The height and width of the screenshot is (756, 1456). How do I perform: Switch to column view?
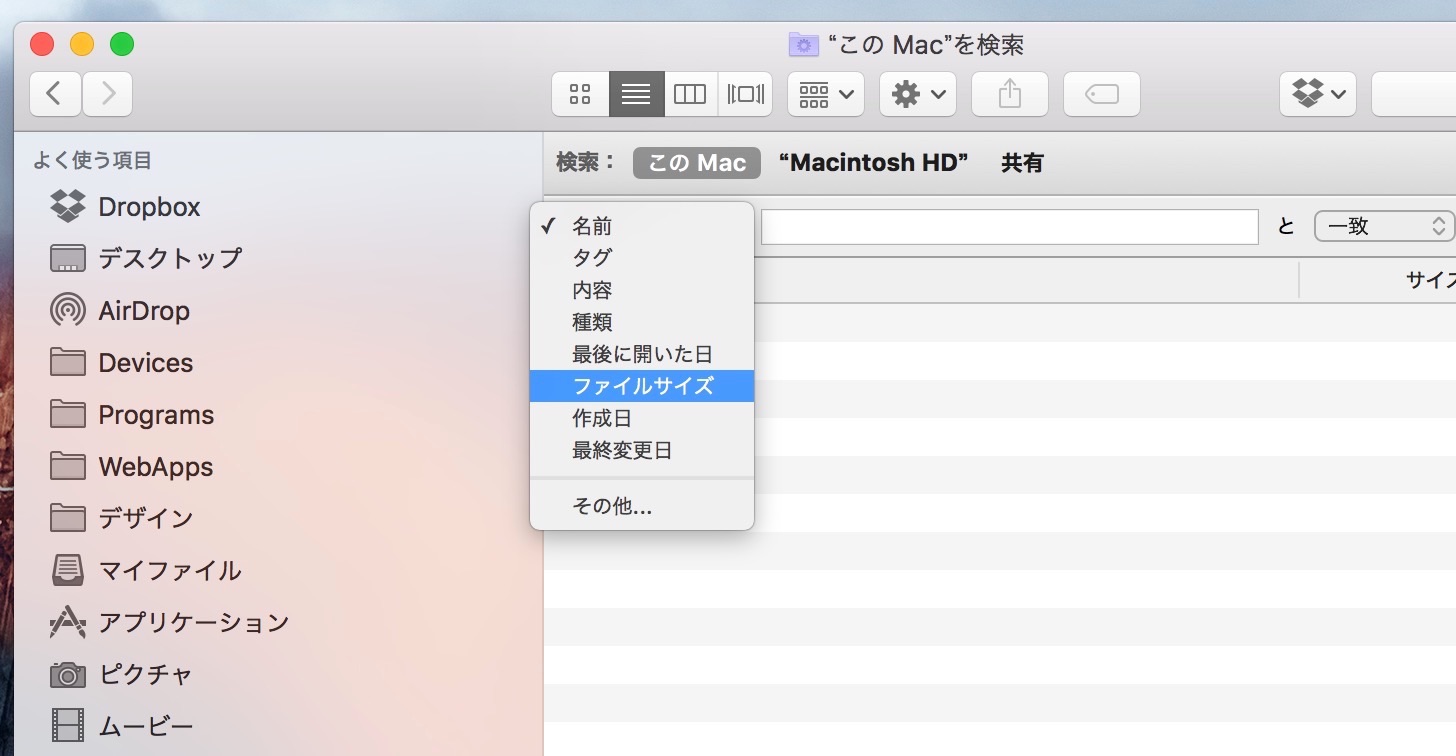690,95
